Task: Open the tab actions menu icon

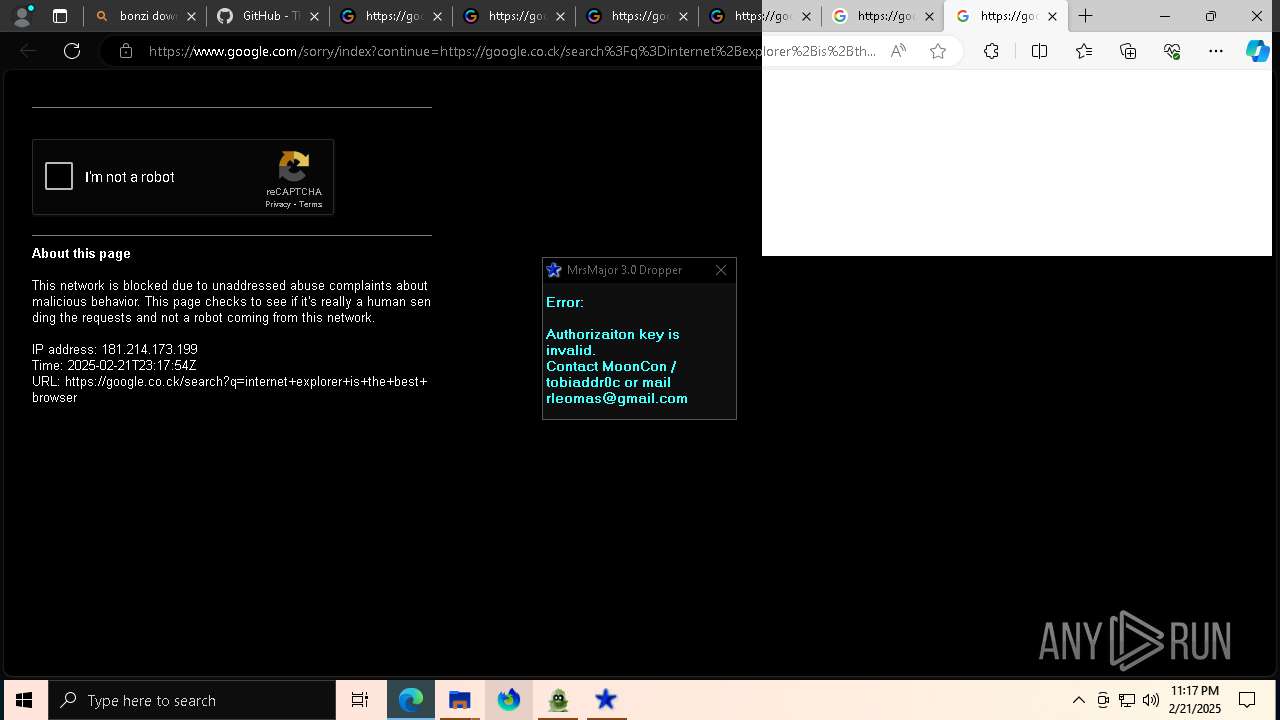Action: 60,16
